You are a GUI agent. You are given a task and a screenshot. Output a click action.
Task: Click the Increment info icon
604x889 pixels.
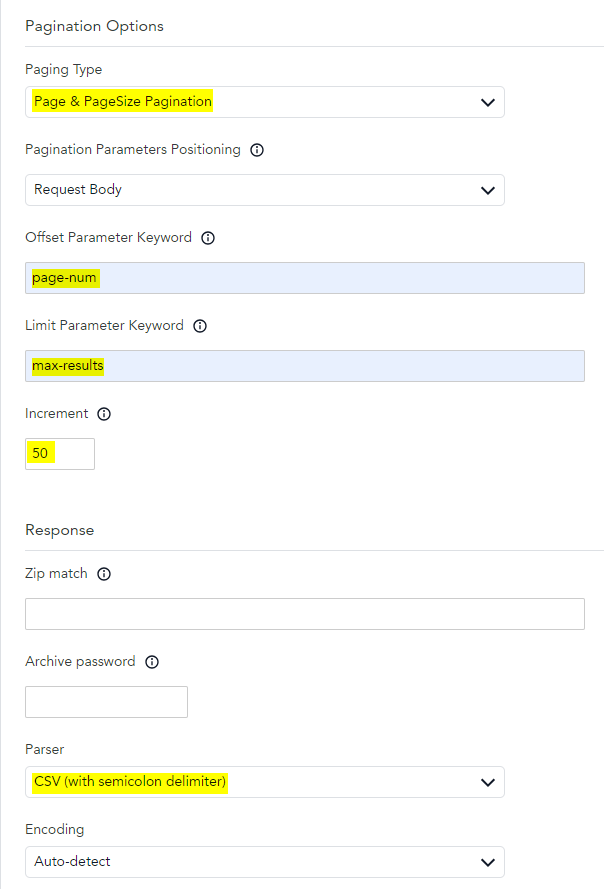(105, 414)
